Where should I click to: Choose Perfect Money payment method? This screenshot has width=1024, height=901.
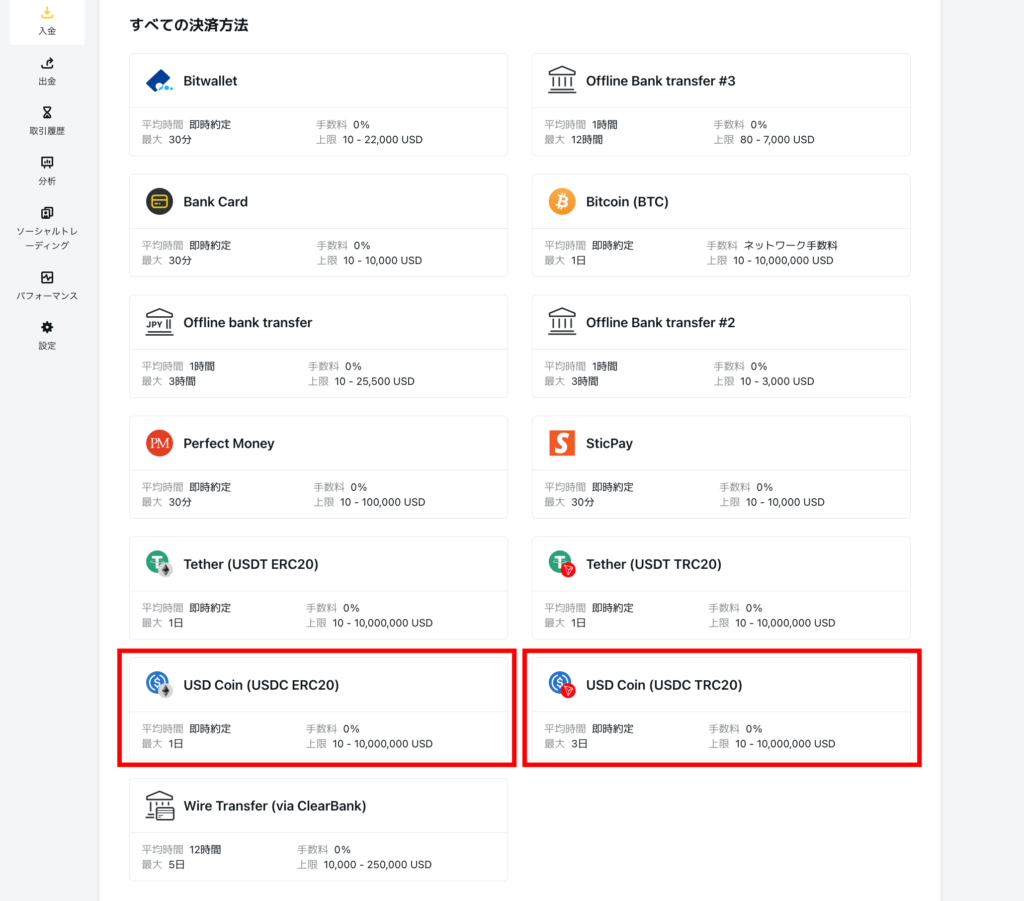319,467
